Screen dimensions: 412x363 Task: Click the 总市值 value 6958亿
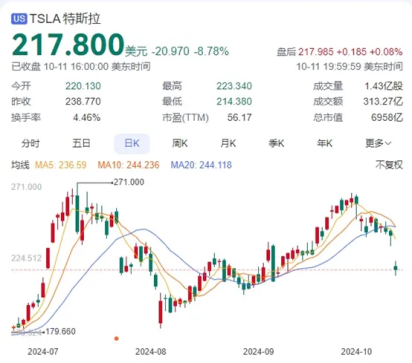(x=387, y=117)
